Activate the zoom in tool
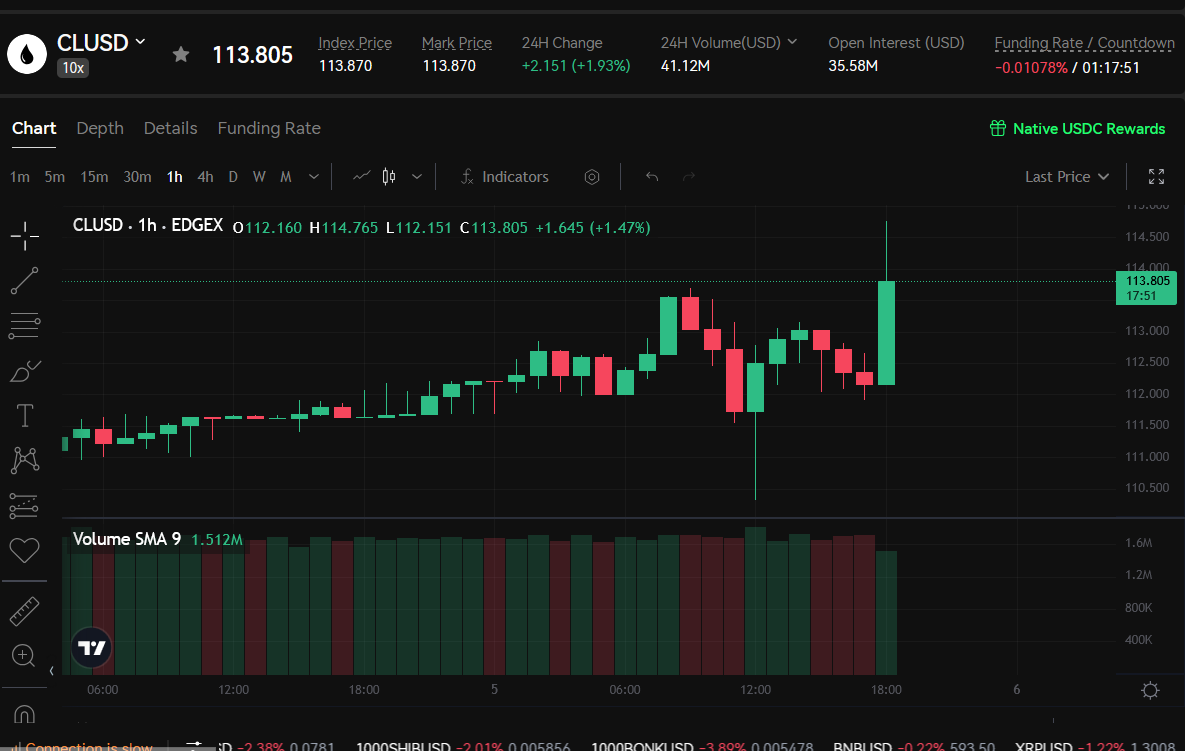 (x=24, y=655)
